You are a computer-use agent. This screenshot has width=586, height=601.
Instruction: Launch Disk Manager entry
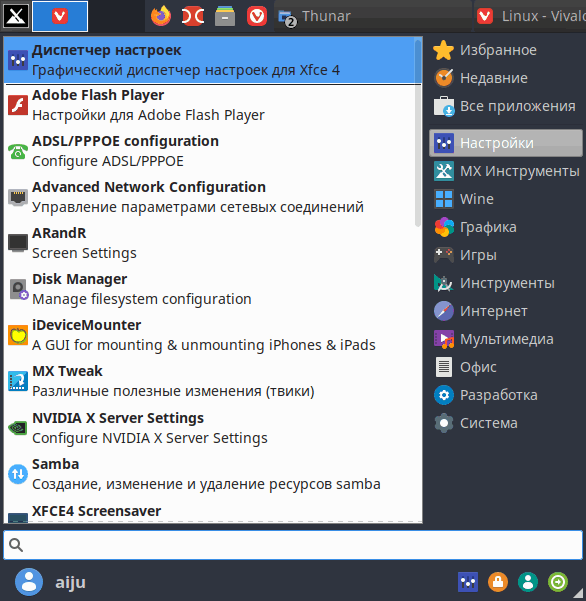point(213,289)
